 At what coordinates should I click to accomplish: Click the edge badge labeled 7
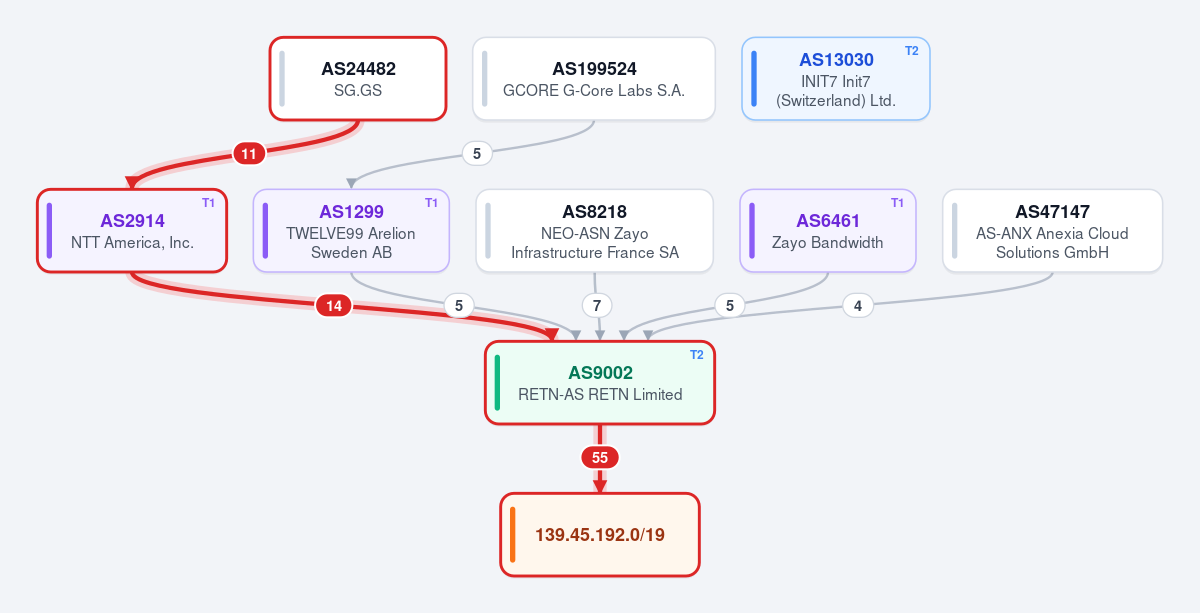(x=597, y=305)
